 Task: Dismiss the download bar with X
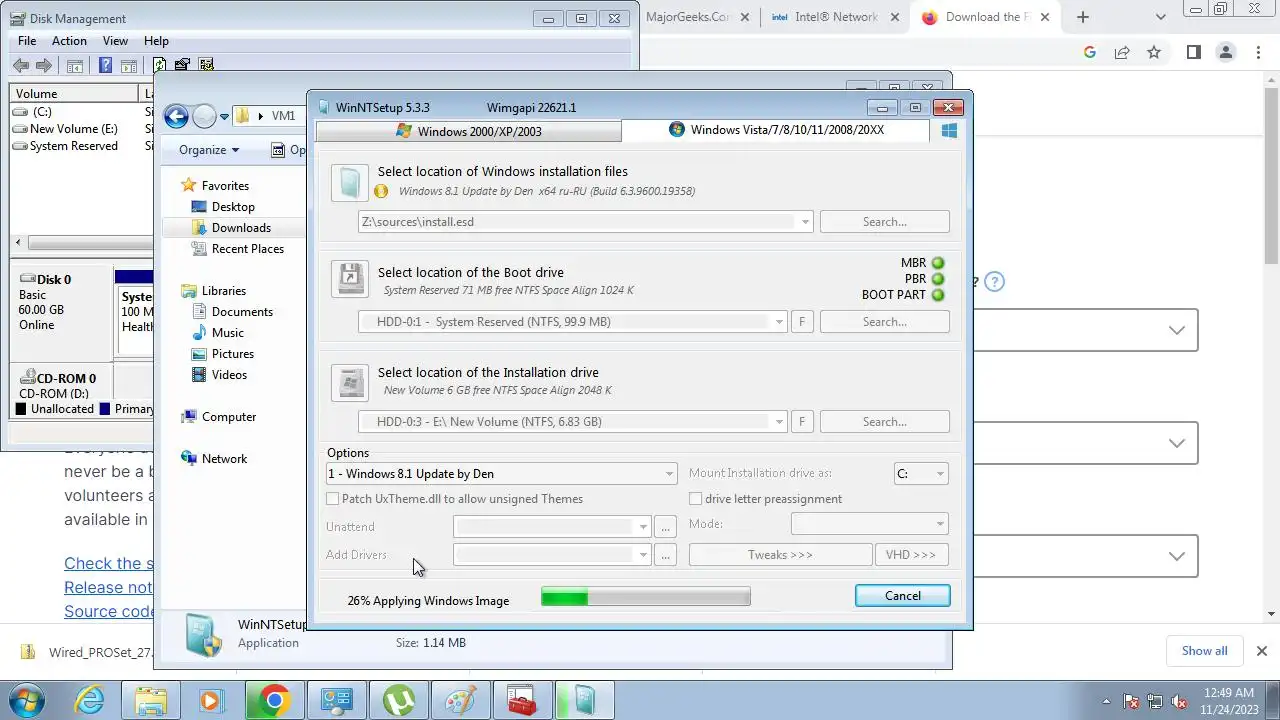[x=1262, y=650]
